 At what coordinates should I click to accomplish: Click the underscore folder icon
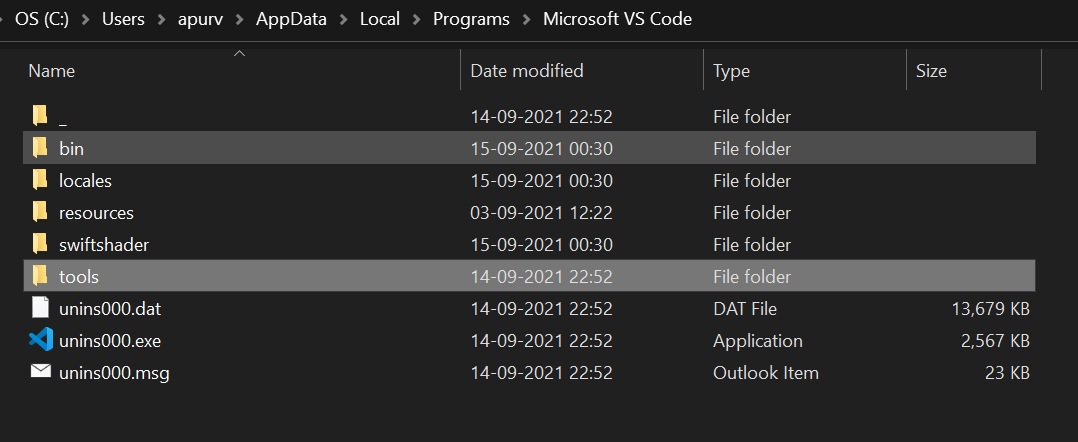point(40,117)
